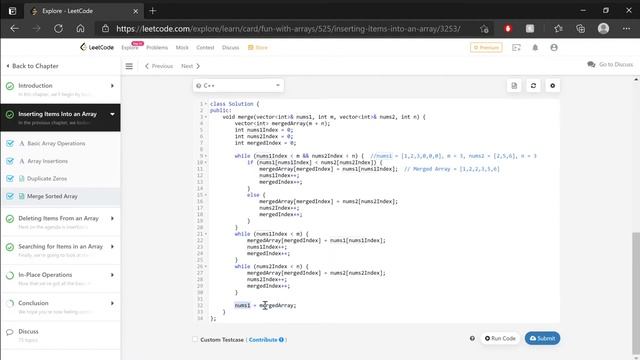Reset code with the refresh editor icon

click(x=533, y=86)
